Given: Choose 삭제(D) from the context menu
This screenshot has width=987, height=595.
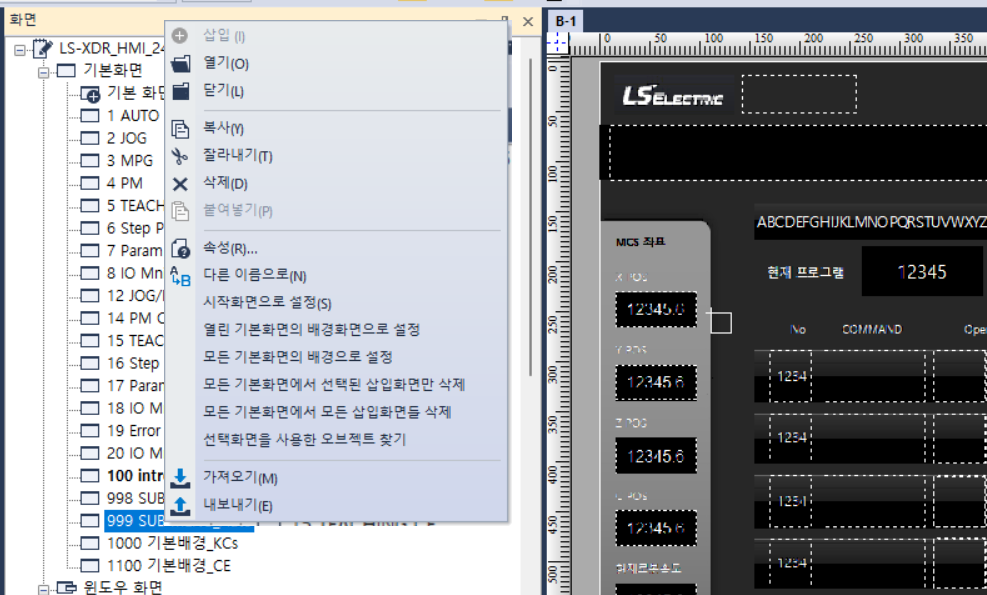Looking at the screenshot, I should tap(225, 183).
